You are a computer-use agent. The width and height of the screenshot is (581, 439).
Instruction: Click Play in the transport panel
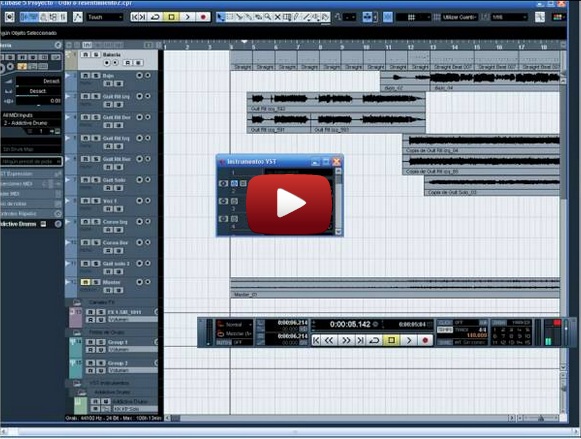coord(409,340)
